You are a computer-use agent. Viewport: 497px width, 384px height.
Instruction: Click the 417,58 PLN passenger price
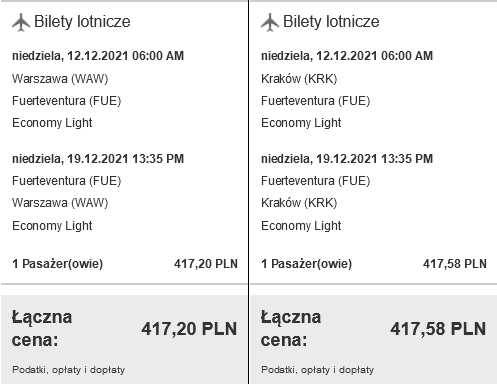point(455,264)
